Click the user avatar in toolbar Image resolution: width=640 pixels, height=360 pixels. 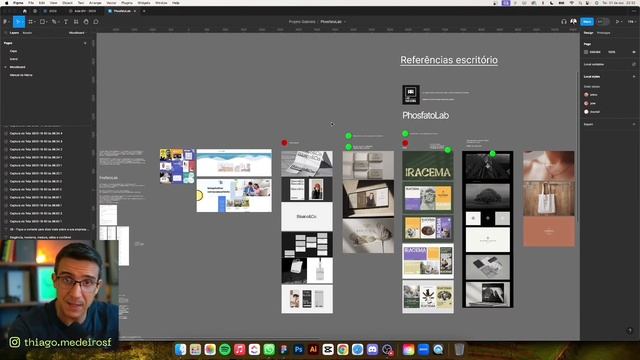(573, 22)
